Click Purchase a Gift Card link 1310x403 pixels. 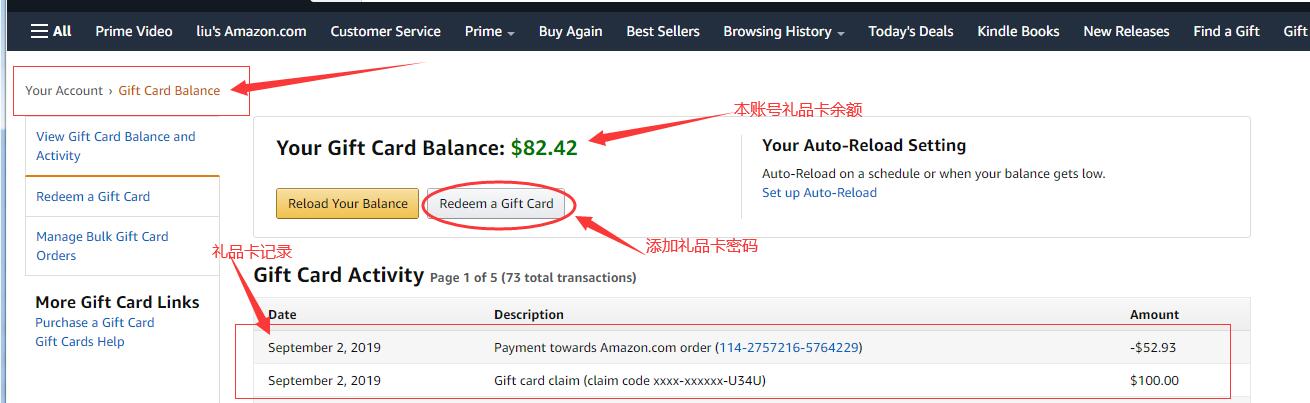(95, 322)
